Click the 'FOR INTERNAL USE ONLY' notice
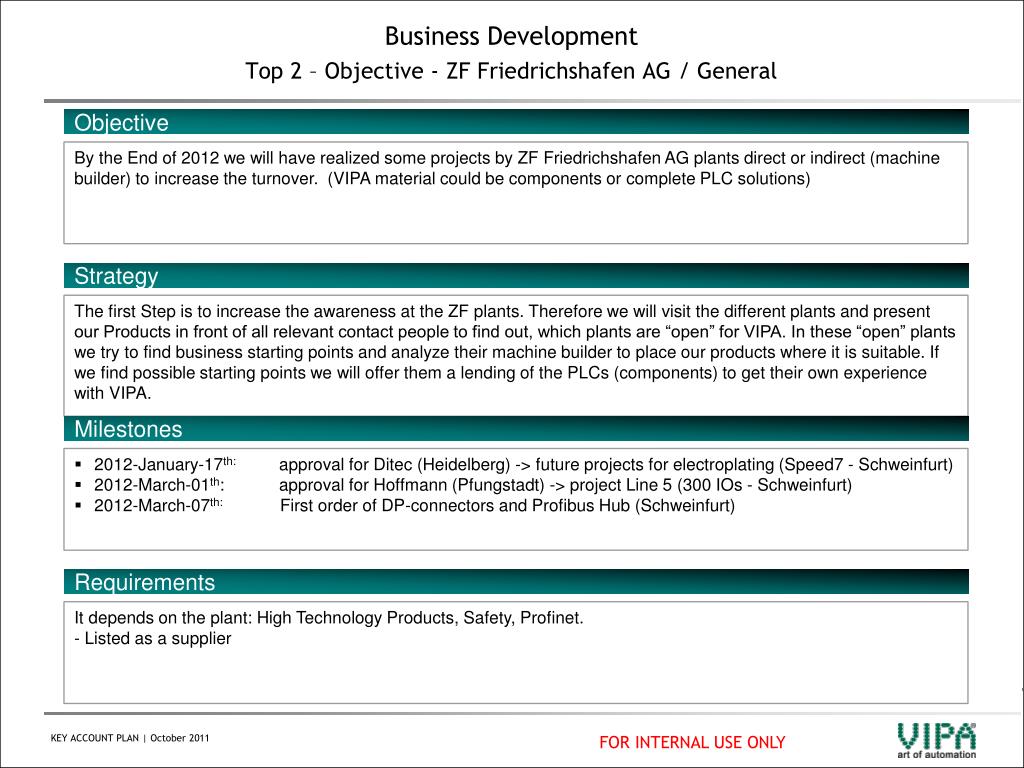Viewport: 1024px width, 768px height. tap(692, 743)
